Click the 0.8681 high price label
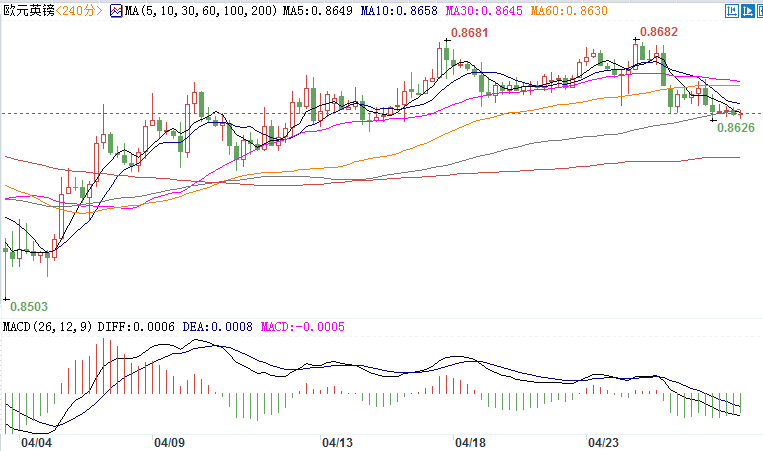The width and height of the screenshot is (763, 451). pyautogui.click(x=469, y=33)
